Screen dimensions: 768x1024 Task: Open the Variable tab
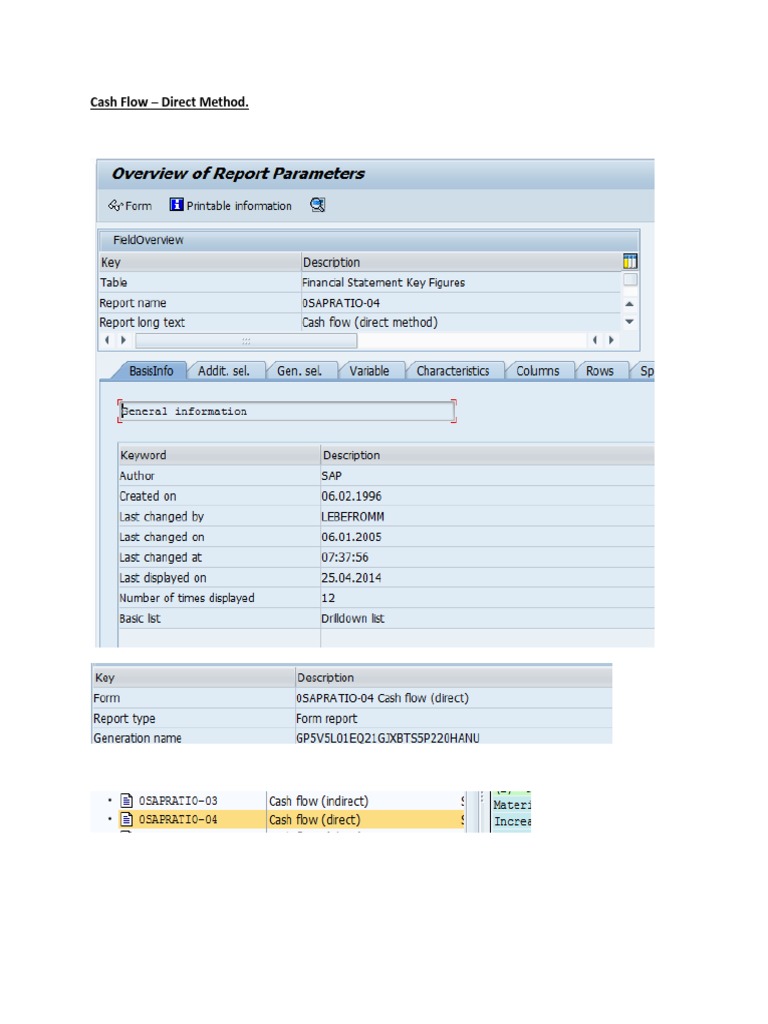tap(369, 371)
